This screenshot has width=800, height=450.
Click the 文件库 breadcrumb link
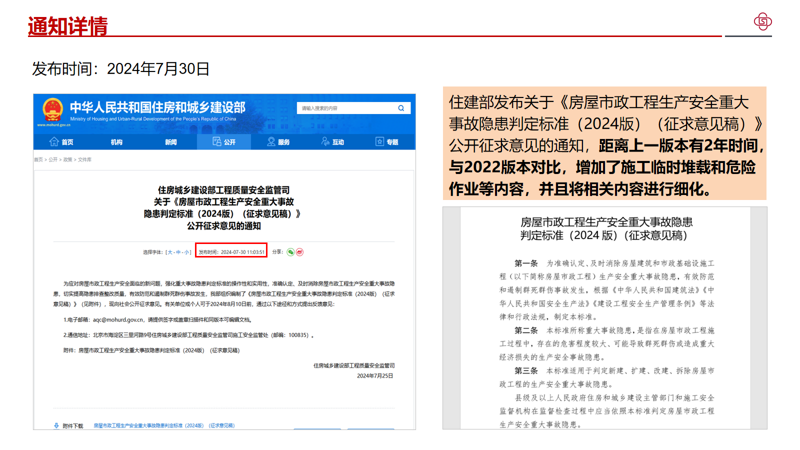coord(85,159)
